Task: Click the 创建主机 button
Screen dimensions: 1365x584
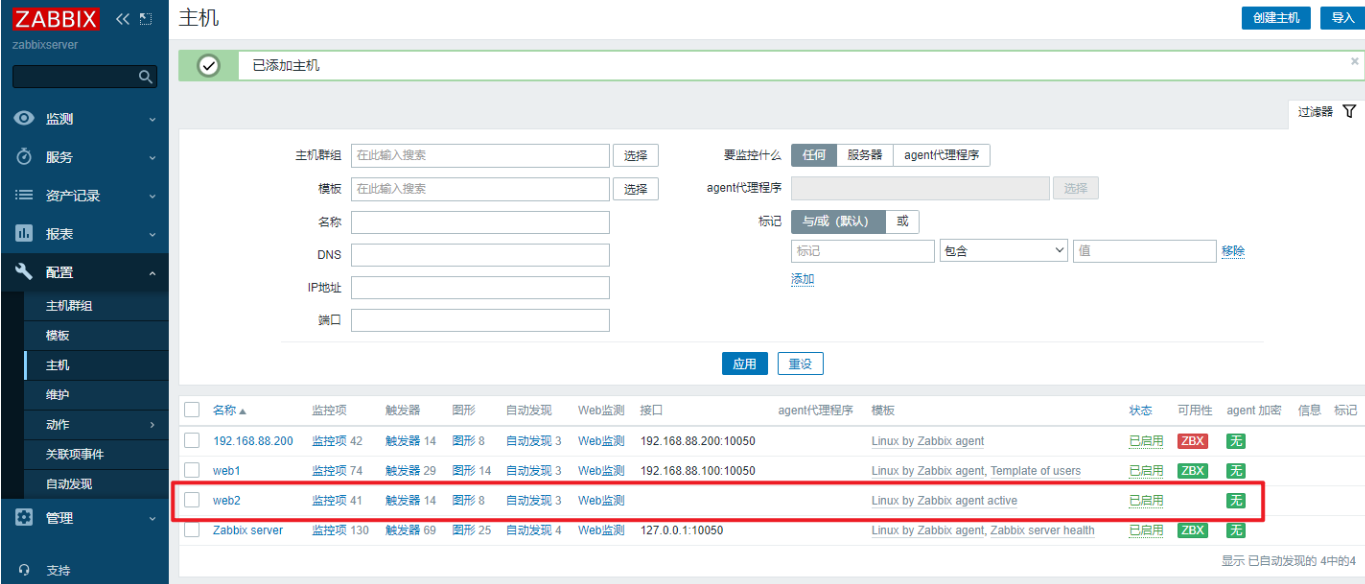Action: pos(1275,18)
